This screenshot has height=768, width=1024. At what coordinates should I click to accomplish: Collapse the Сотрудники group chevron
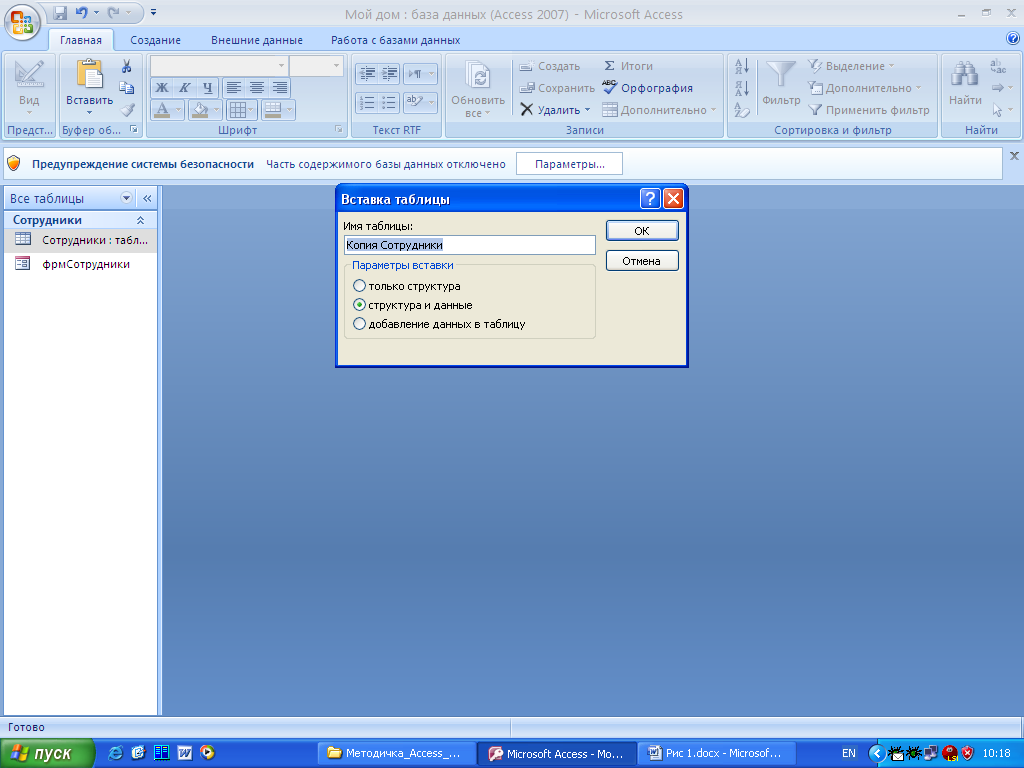[x=140, y=220]
